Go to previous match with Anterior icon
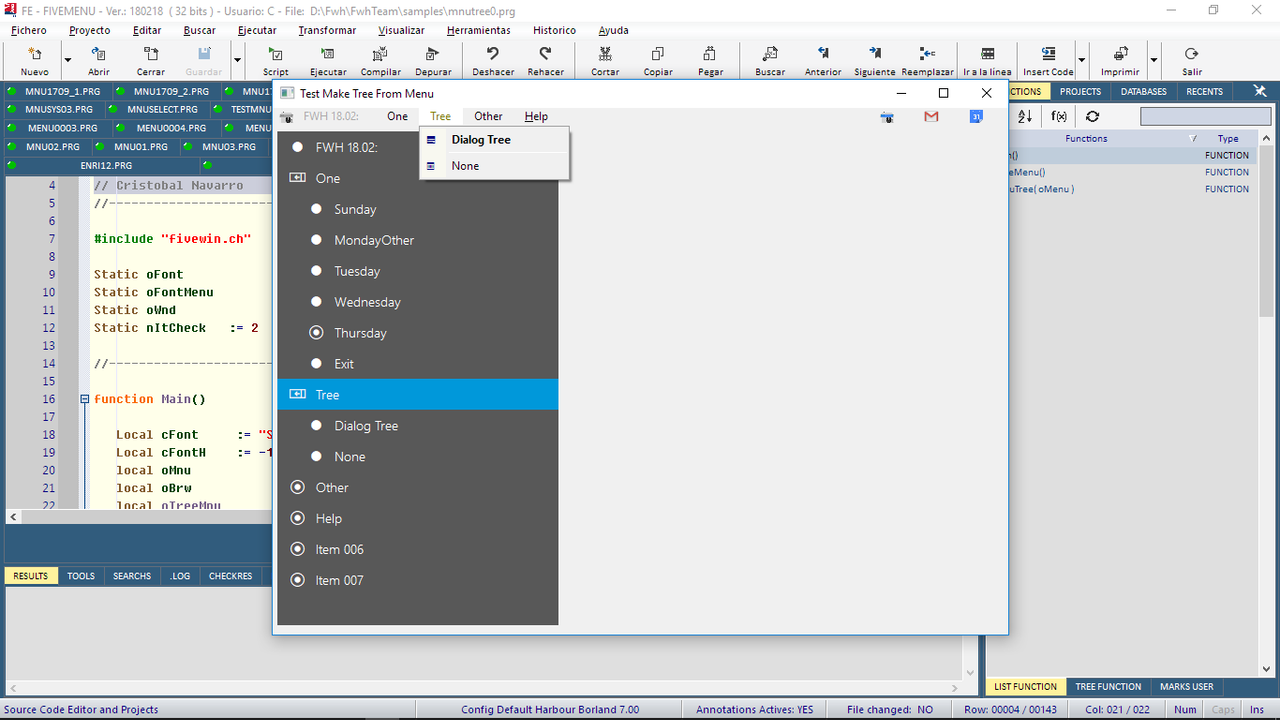The height and width of the screenshot is (720, 1280). click(x=823, y=54)
